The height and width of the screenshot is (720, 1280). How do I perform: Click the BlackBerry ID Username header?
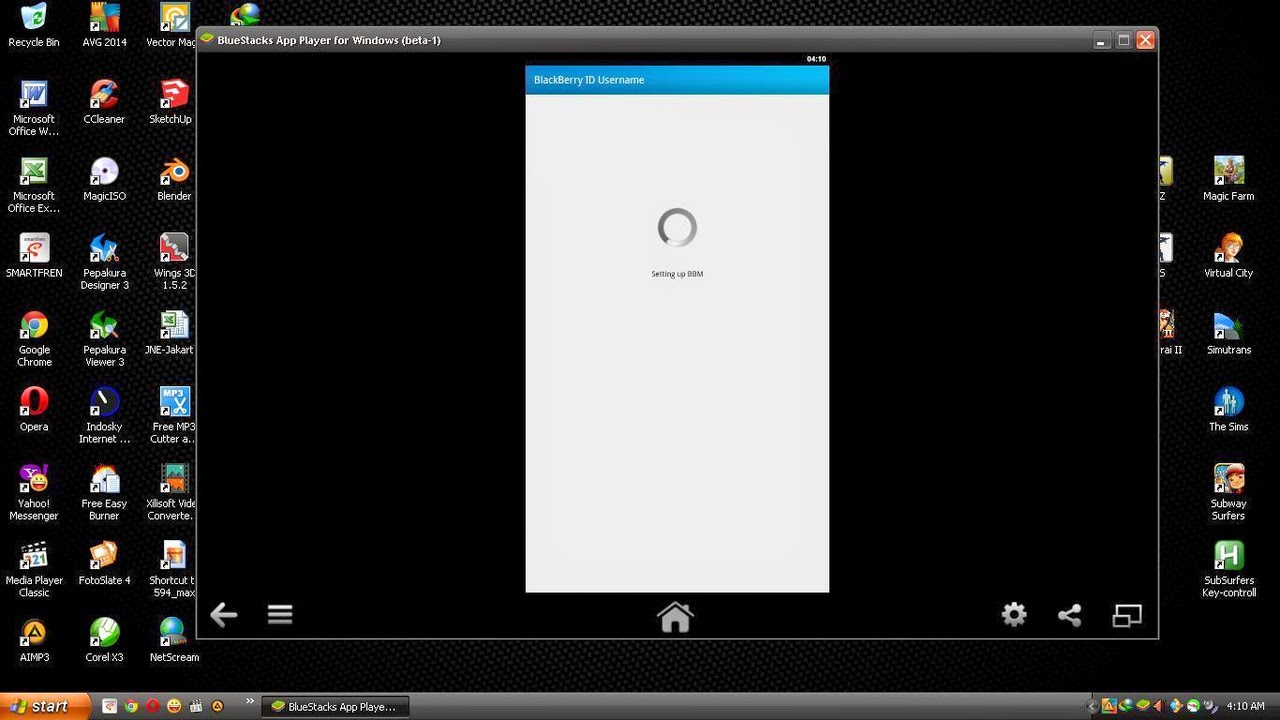[677, 80]
